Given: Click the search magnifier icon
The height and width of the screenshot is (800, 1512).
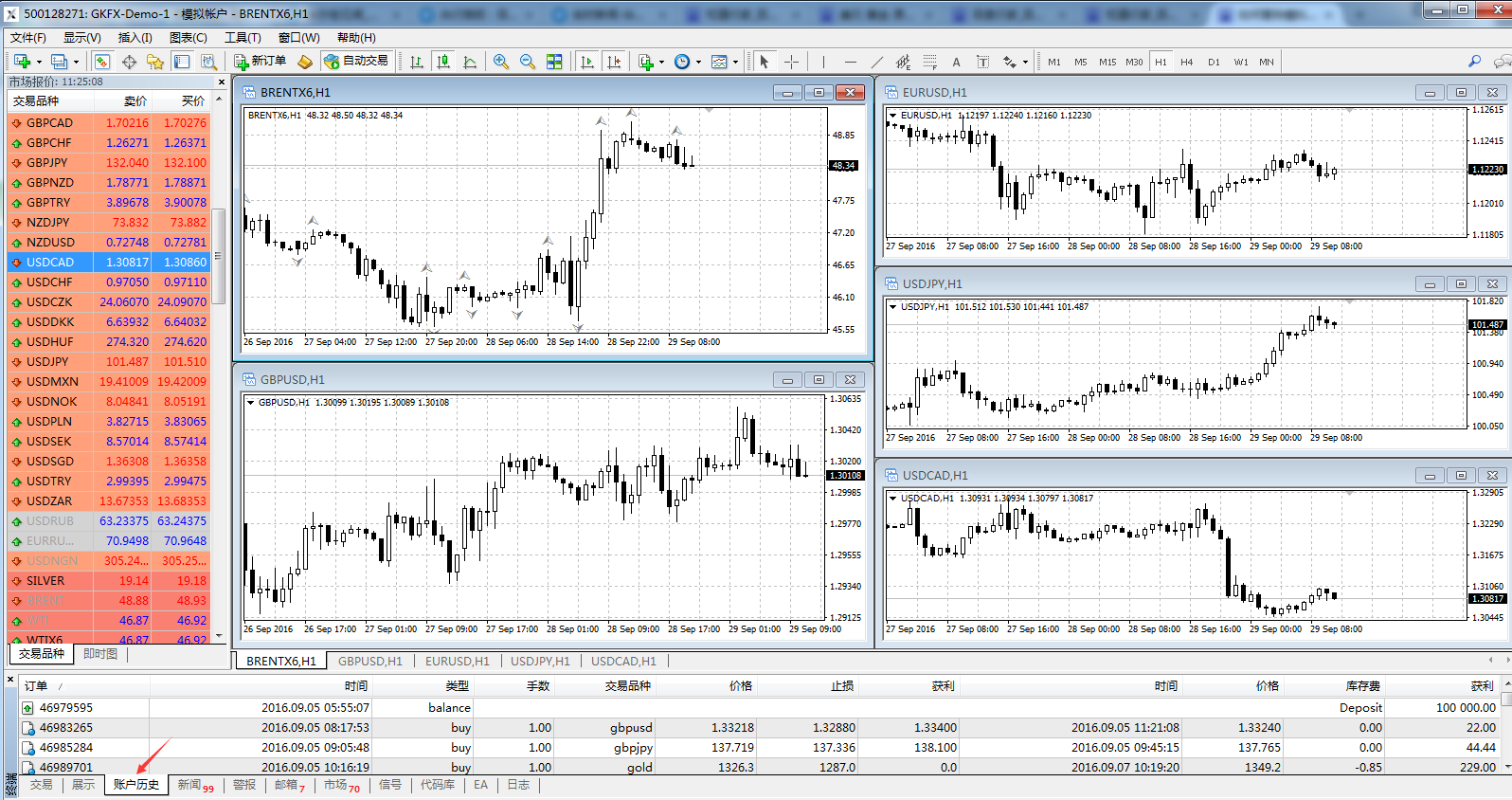Looking at the screenshot, I should coord(1474,62).
